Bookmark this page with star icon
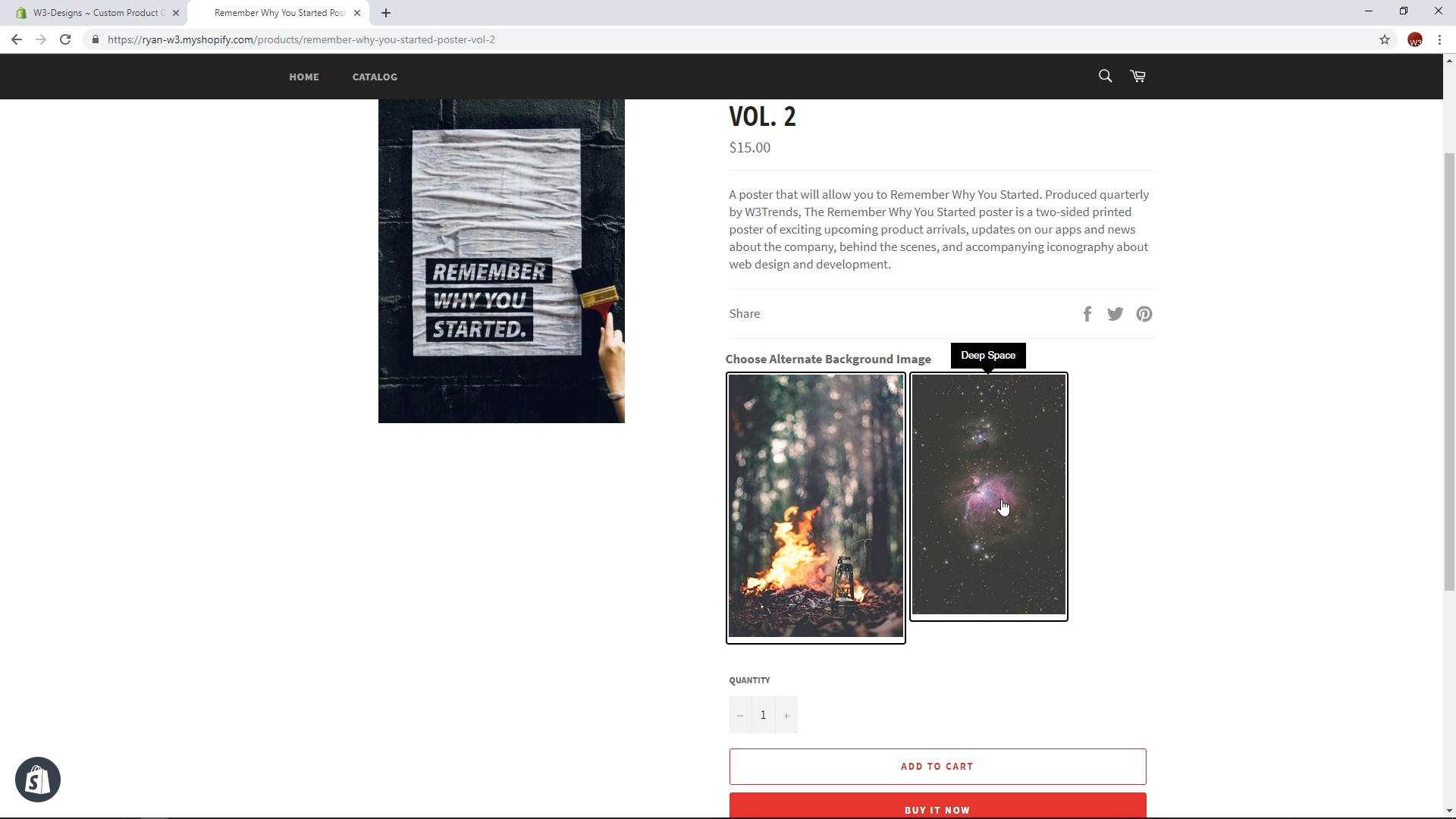 [1384, 39]
